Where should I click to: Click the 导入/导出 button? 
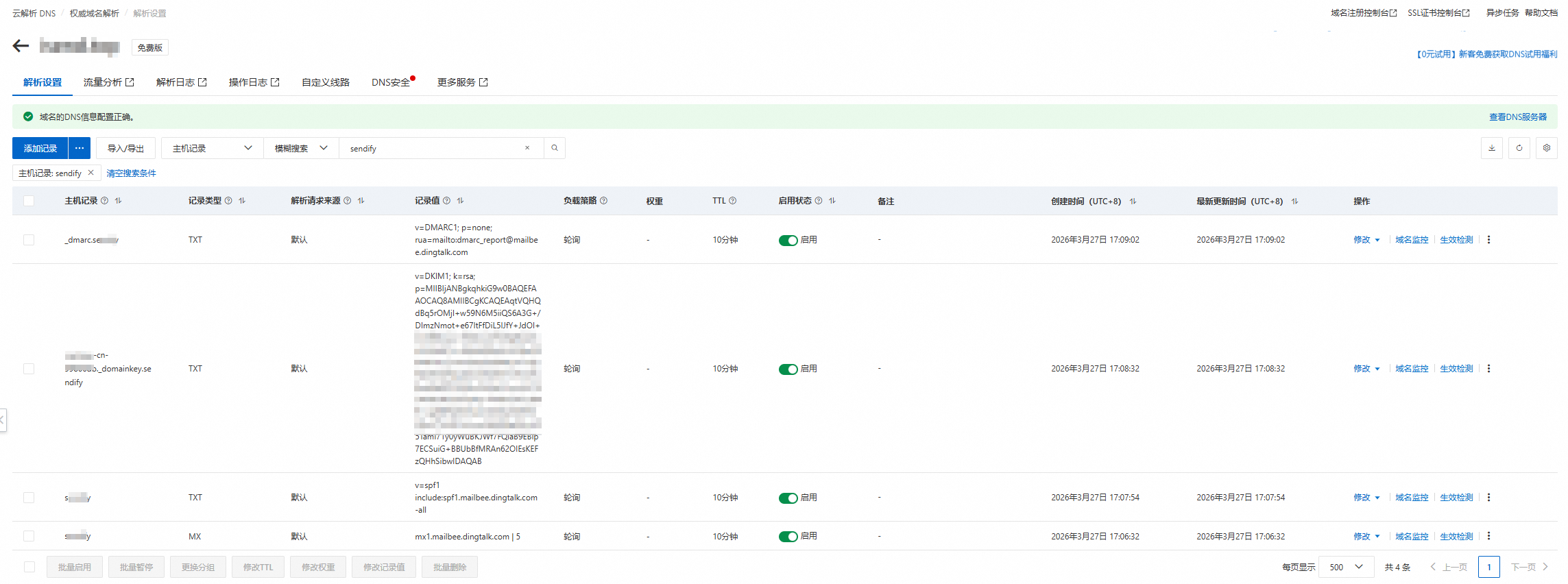point(125,148)
